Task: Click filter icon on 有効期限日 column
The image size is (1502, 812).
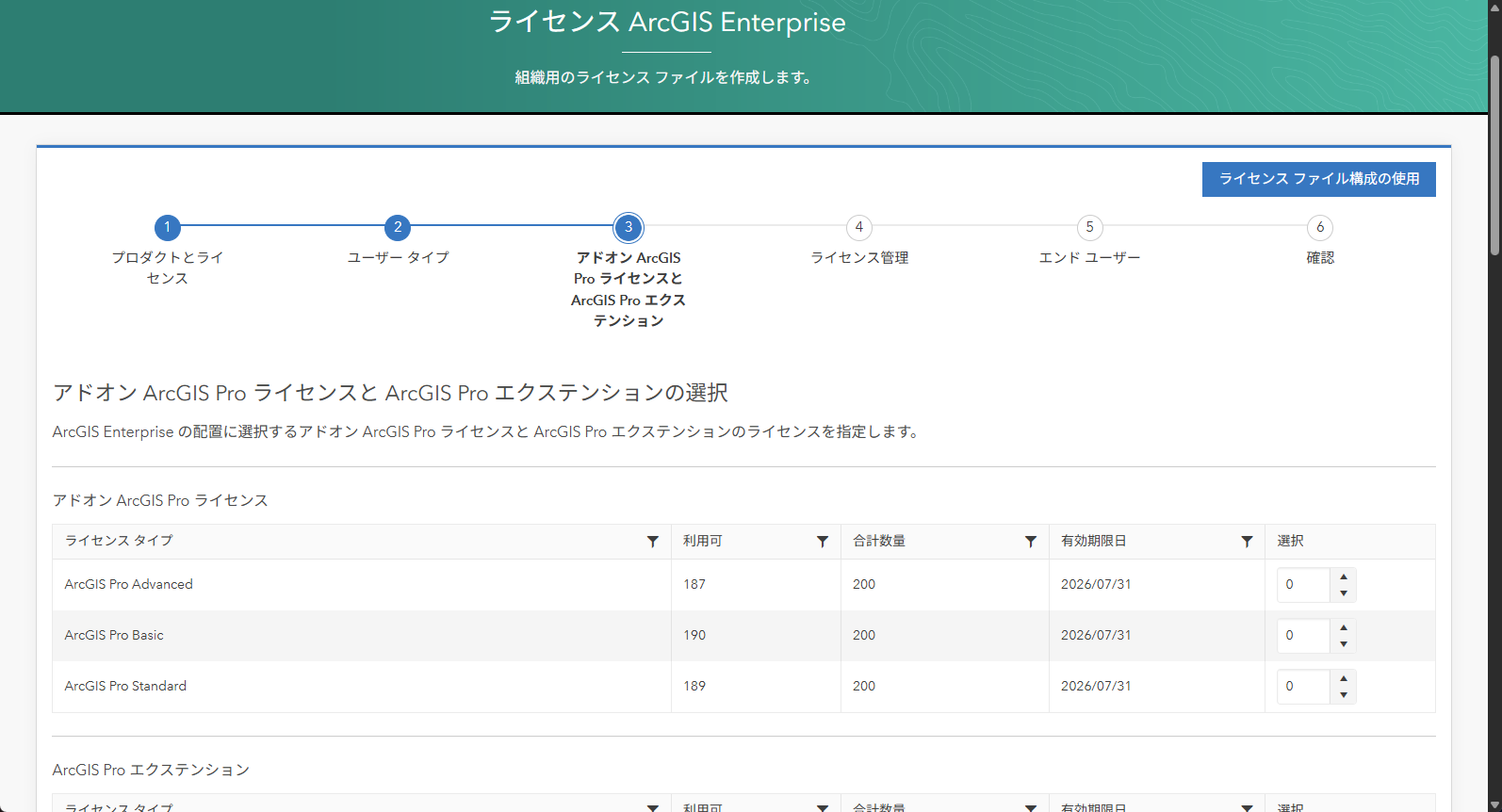Action: 1247,542
